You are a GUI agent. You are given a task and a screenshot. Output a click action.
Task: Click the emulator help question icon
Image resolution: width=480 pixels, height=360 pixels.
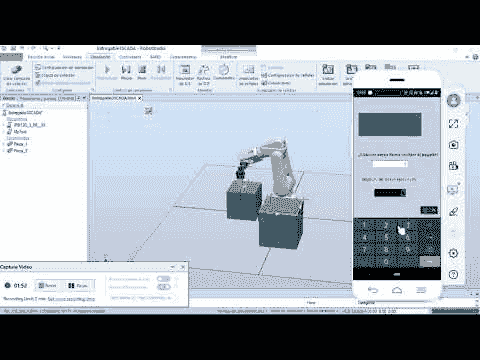tap(453, 275)
